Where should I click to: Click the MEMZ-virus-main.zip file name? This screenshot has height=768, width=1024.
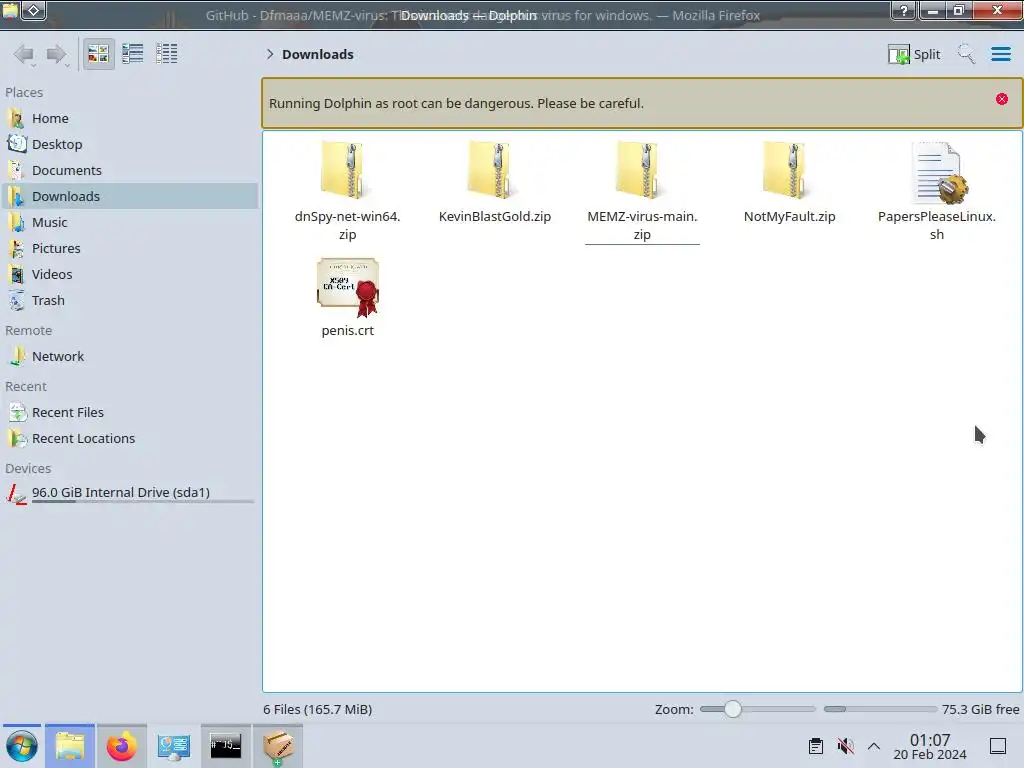coord(642,225)
